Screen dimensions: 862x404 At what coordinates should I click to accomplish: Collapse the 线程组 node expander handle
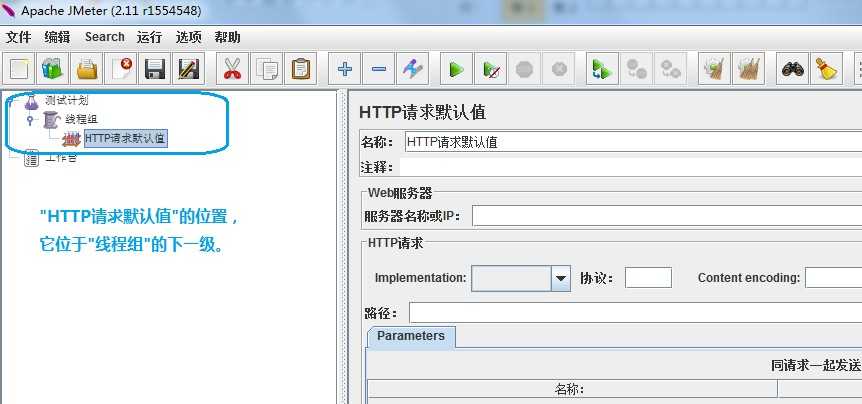click(x=30, y=119)
